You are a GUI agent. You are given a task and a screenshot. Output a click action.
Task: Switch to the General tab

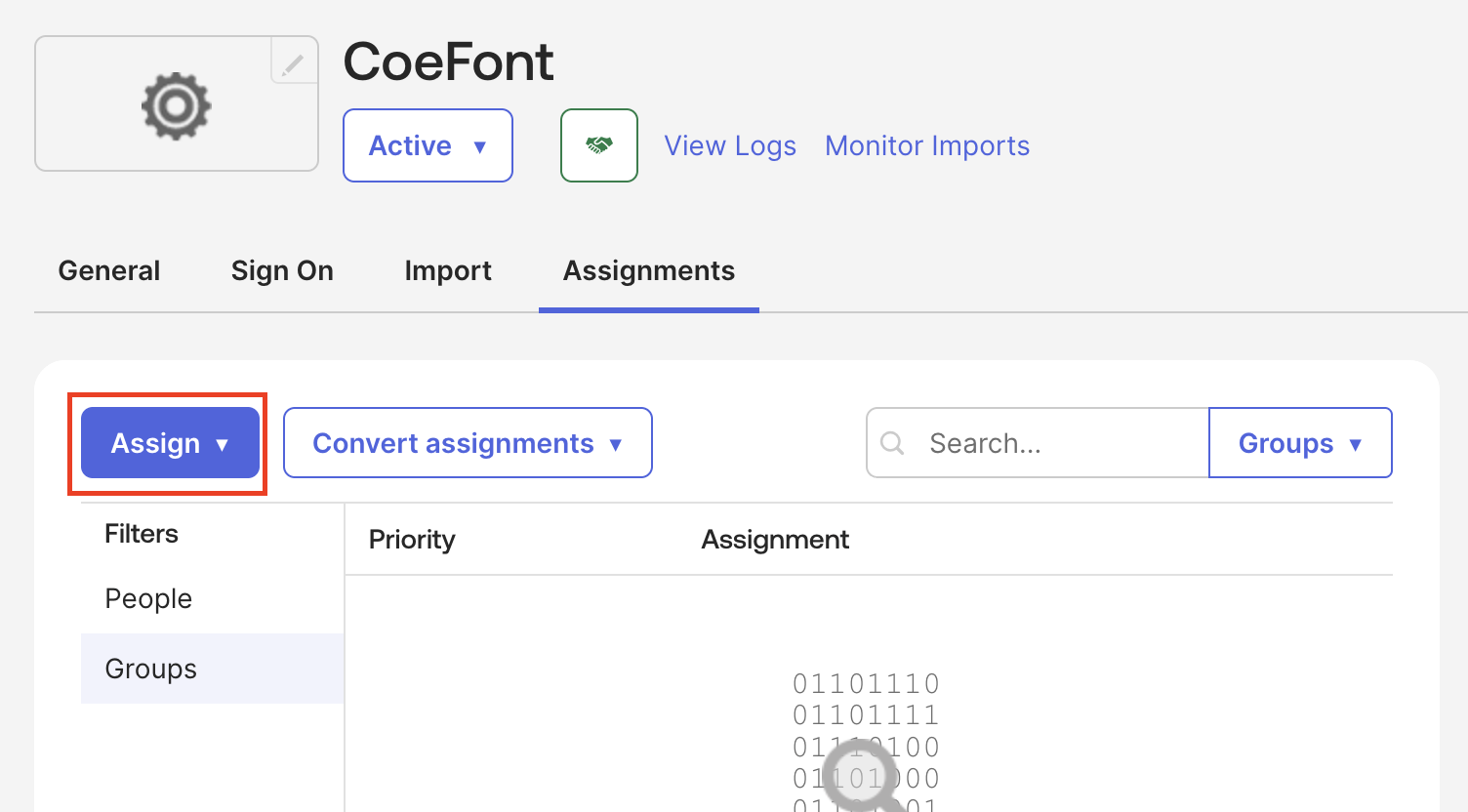[109, 270]
